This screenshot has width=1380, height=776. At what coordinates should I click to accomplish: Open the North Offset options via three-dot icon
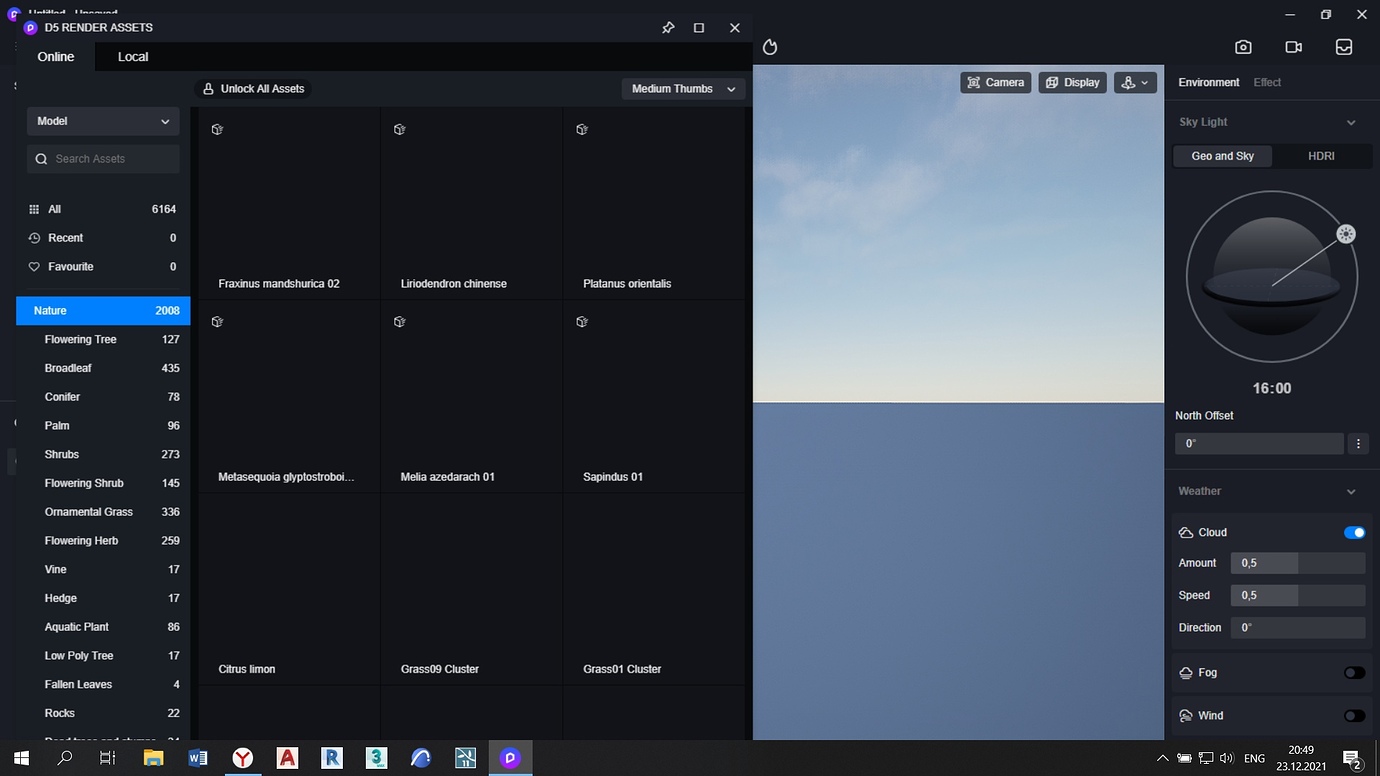1358,443
